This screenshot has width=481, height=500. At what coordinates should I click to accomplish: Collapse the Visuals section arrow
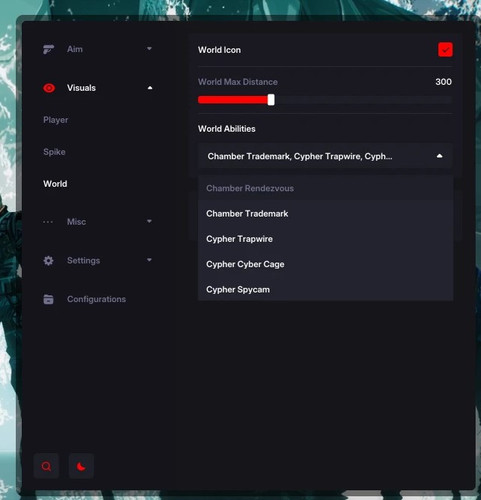click(150, 88)
